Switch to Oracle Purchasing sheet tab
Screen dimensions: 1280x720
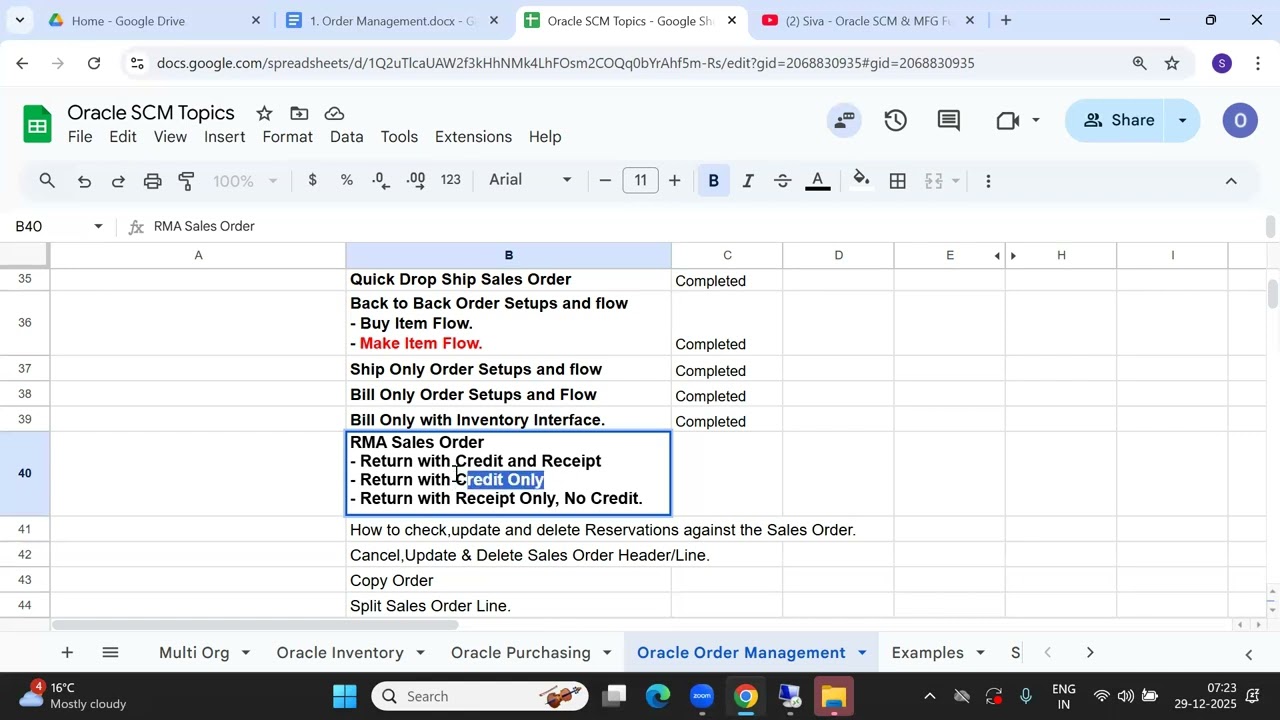(521, 653)
